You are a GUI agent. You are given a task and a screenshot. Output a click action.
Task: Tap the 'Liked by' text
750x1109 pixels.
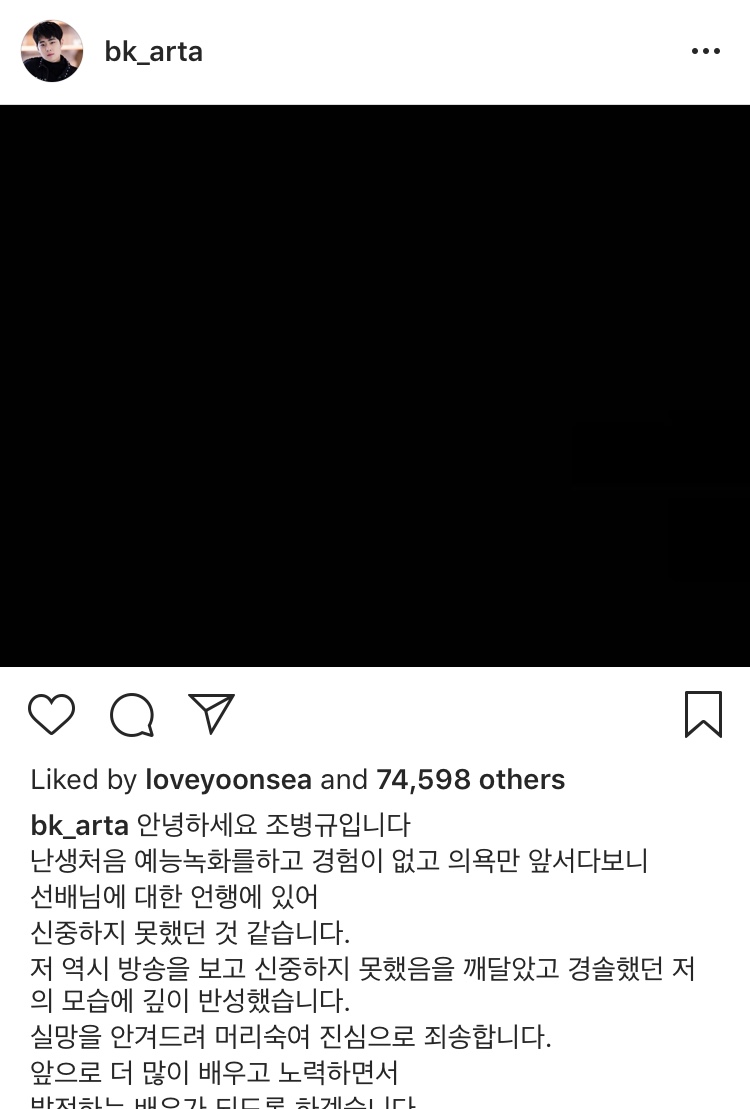83,779
